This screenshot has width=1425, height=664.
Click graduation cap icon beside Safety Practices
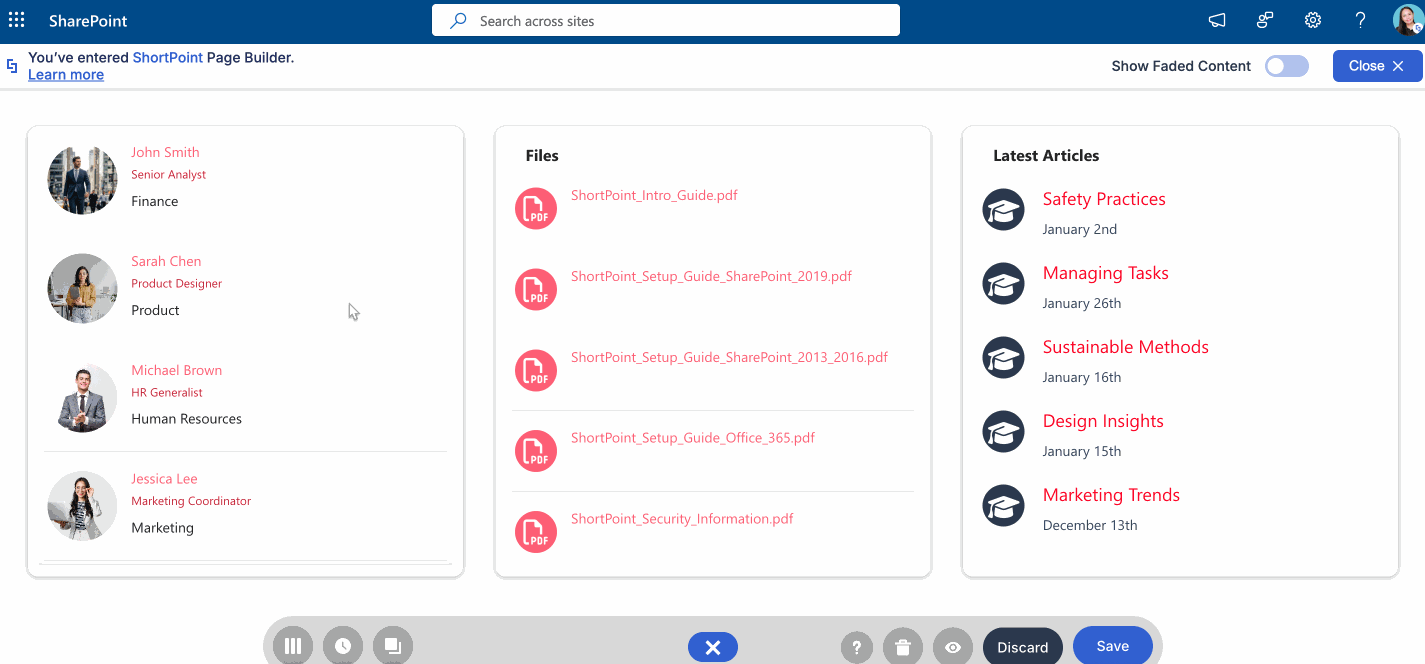pos(1003,210)
